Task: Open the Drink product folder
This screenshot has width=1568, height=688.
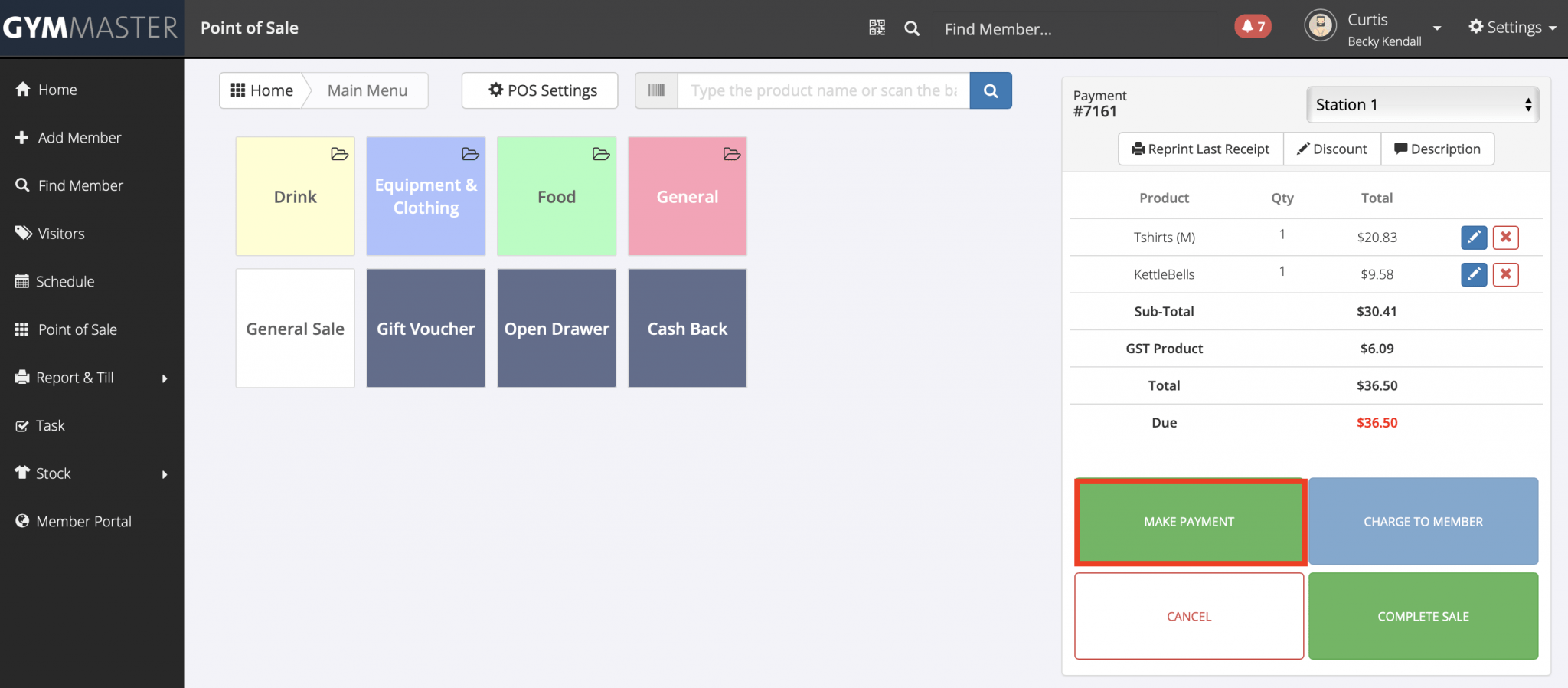Action: 296,196
